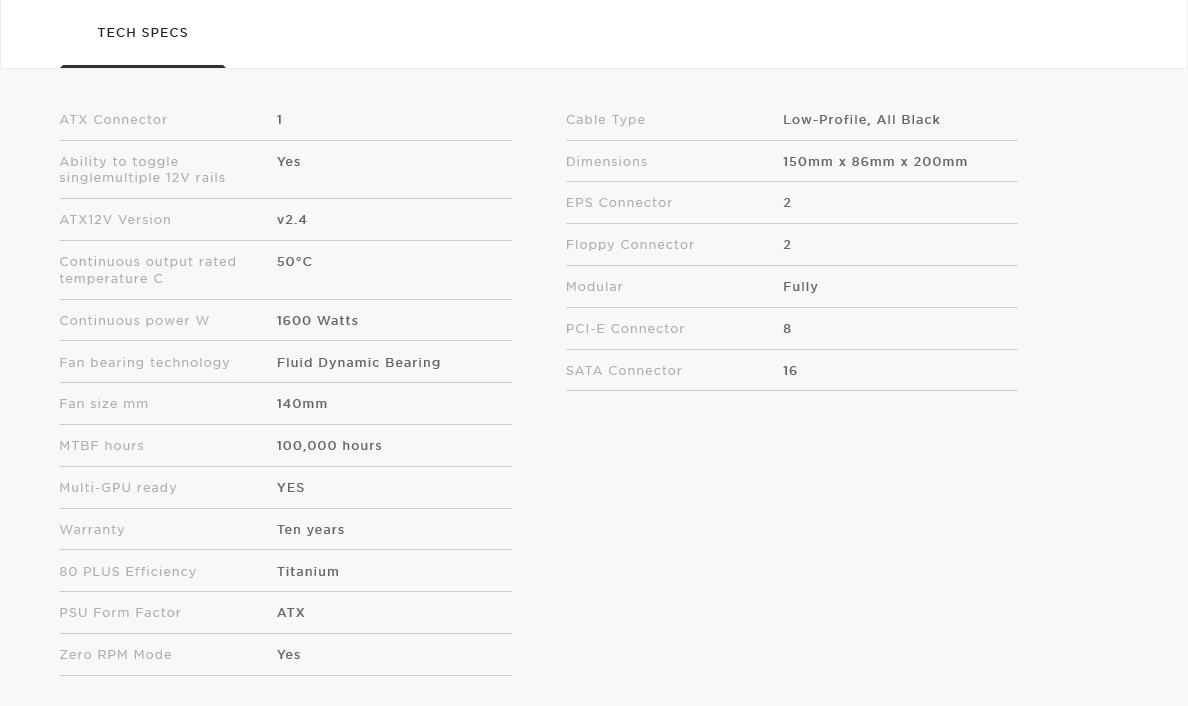
Task: Click the 150mm x 86mm x 200mm value
Action: (x=875, y=161)
